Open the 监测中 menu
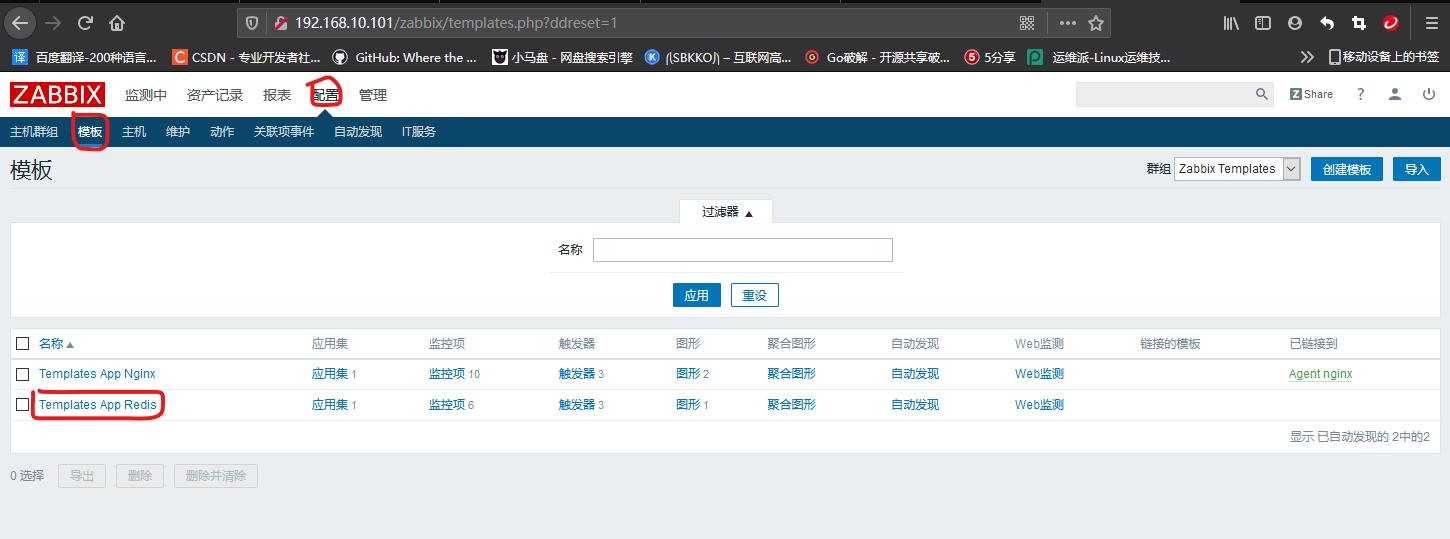Viewport: 1450px width, 539px height. 146,95
